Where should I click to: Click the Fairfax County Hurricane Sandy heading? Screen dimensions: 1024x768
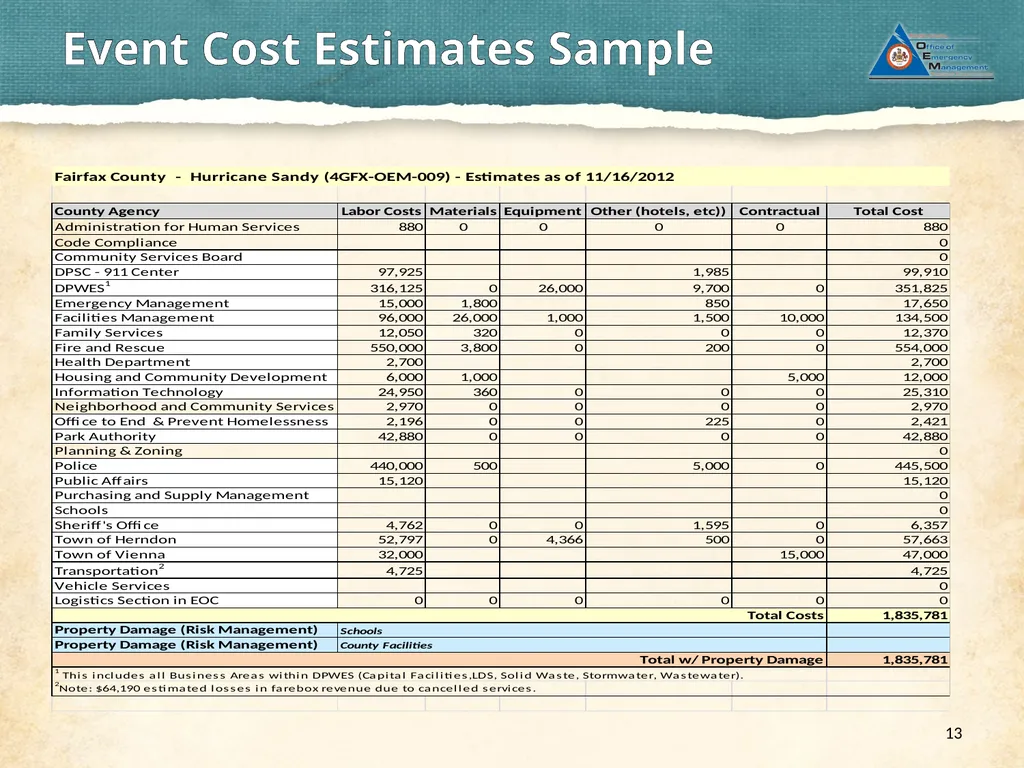[x=364, y=176]
